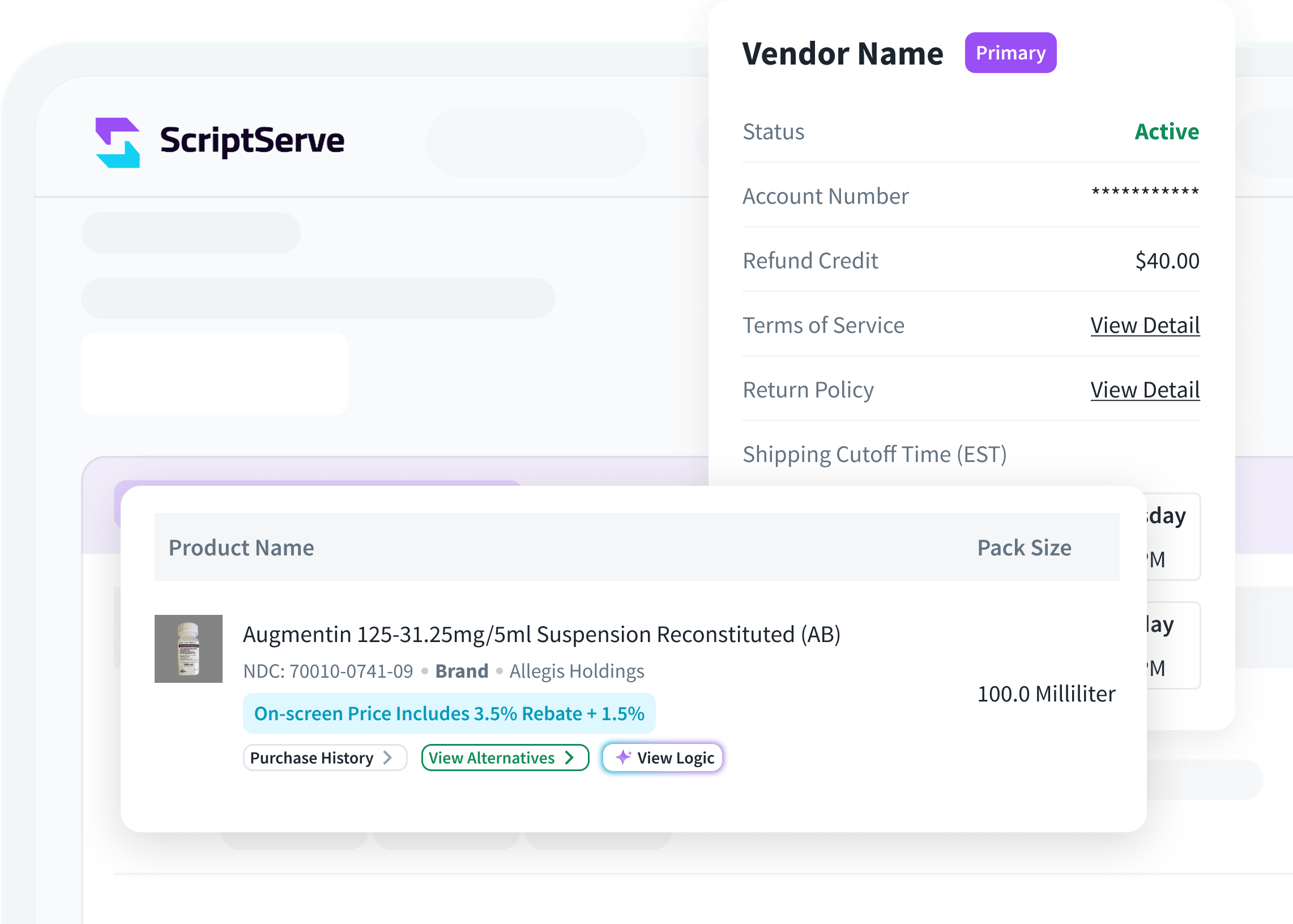Click the On-screen Price rebate highlight badge

tap(450, 713)
